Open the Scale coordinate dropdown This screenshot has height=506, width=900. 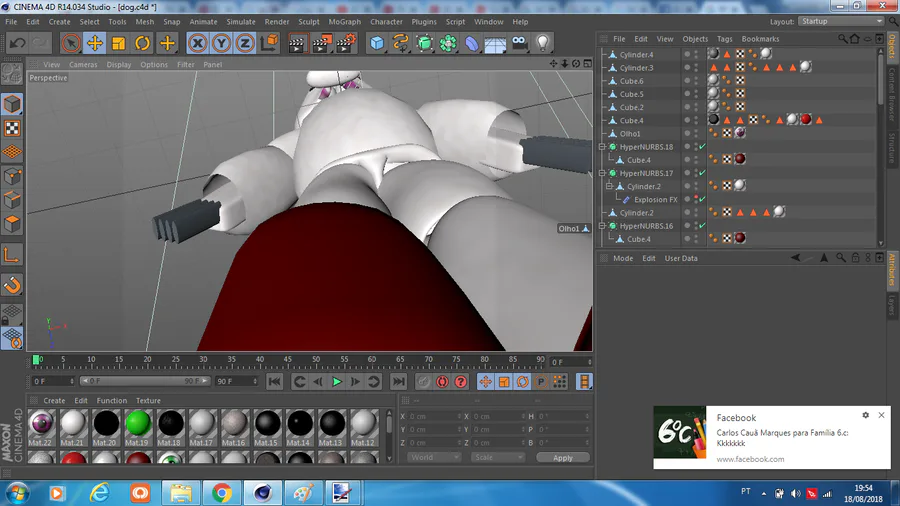coord(498,458)
